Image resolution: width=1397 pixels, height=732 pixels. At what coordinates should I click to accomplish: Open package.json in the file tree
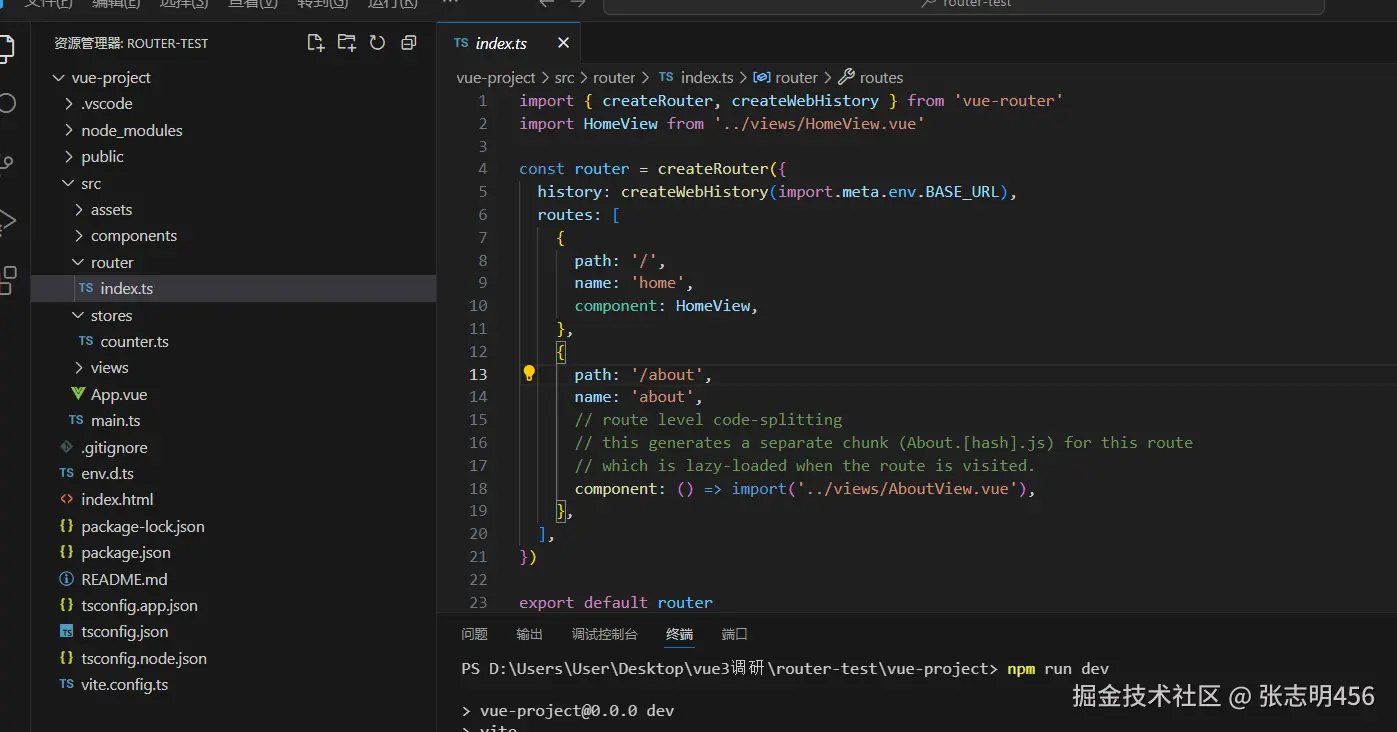coord(126,552)
